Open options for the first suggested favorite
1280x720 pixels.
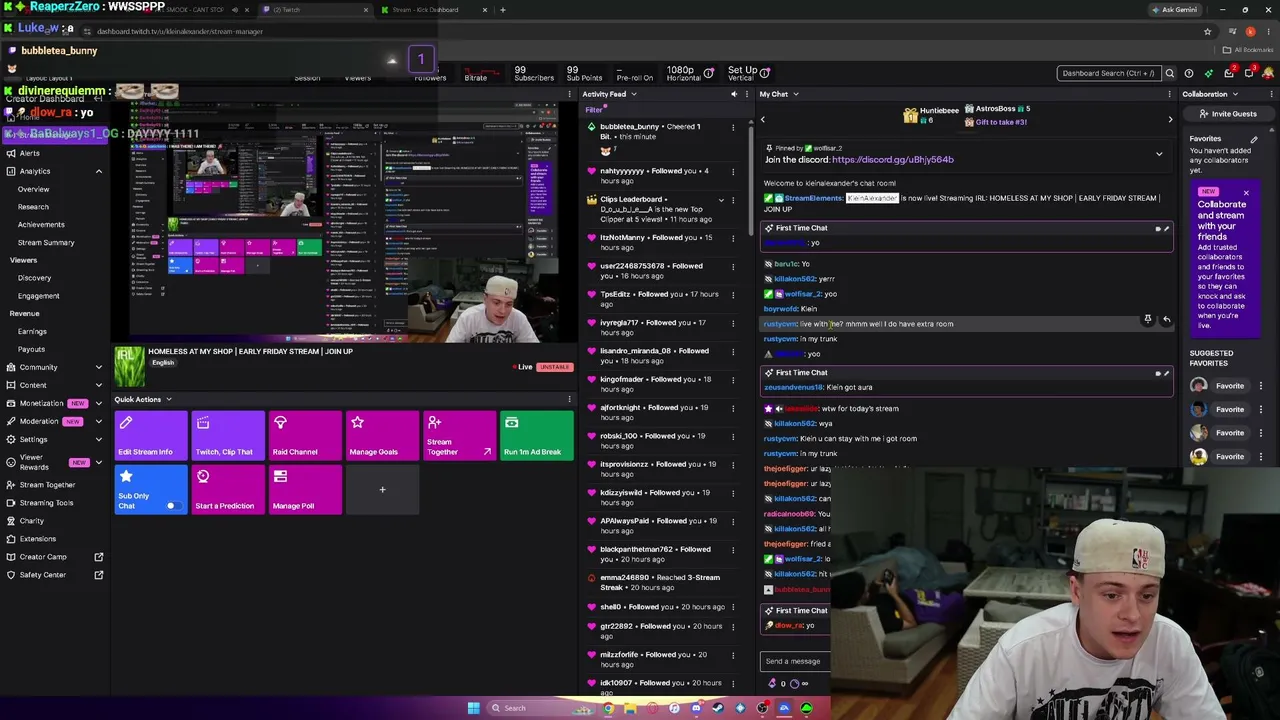[1261, 386]
